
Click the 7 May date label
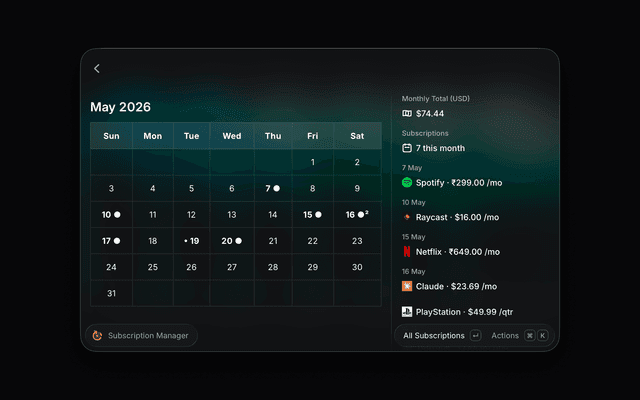(412, 168)
